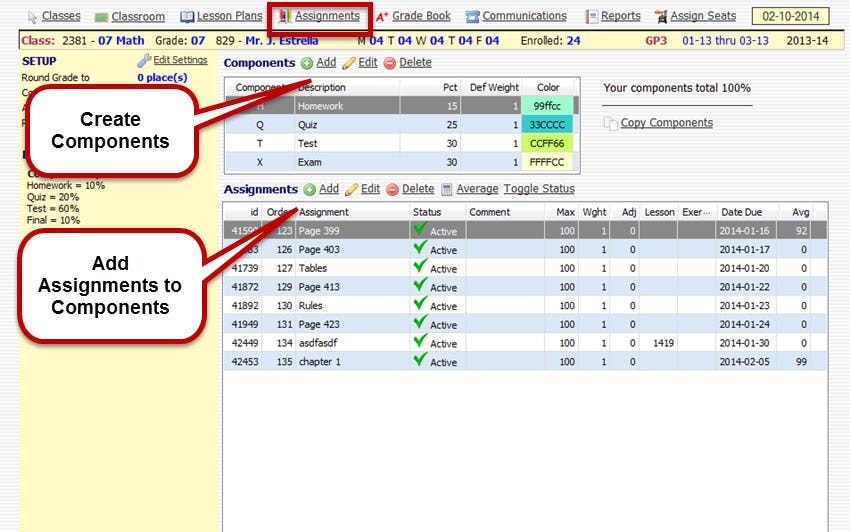Select the CCFF66 Test color swatch
The image size is (850, 532).
(547, 143)
